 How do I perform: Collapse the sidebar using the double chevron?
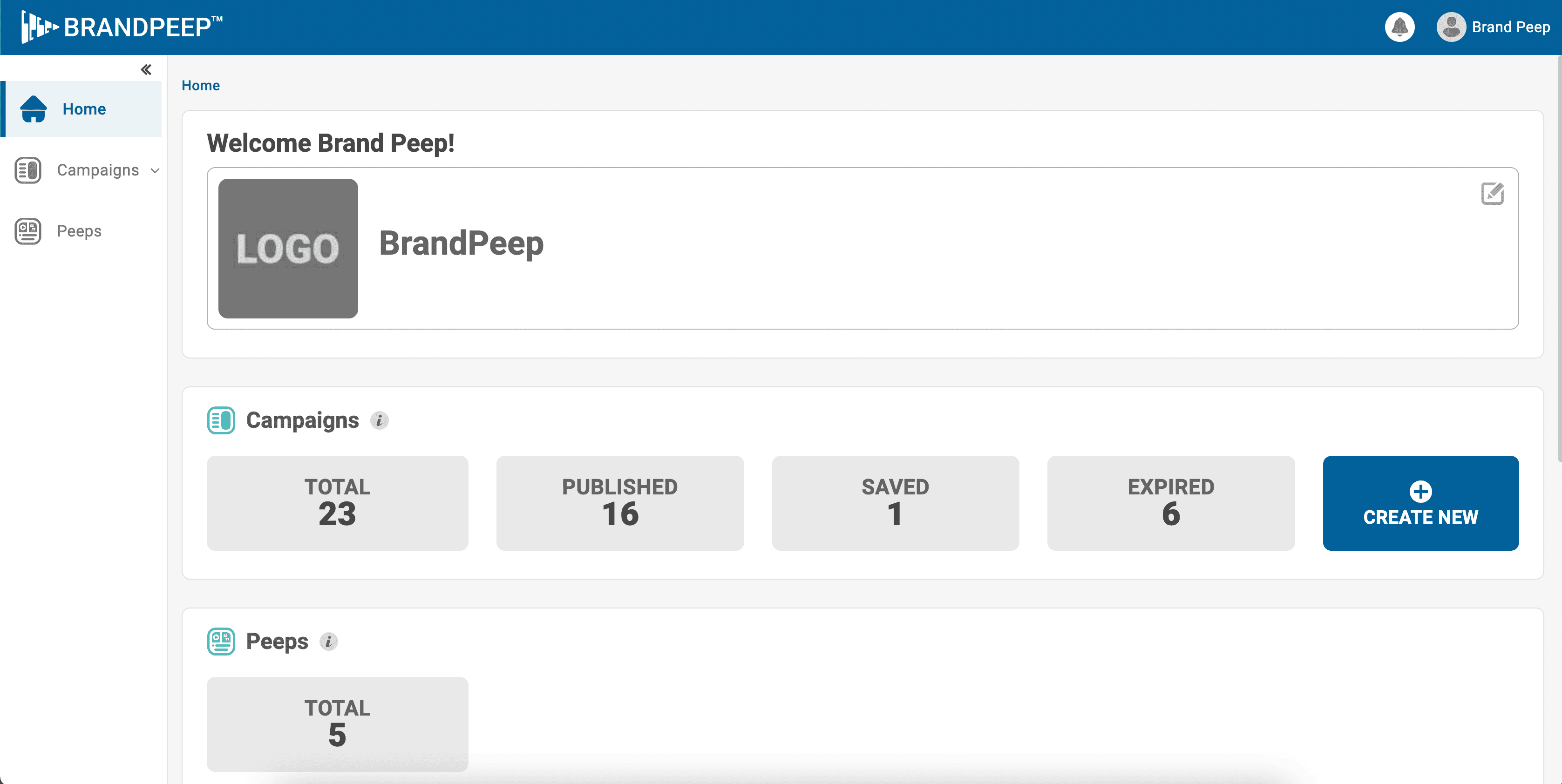coord(145,69)
